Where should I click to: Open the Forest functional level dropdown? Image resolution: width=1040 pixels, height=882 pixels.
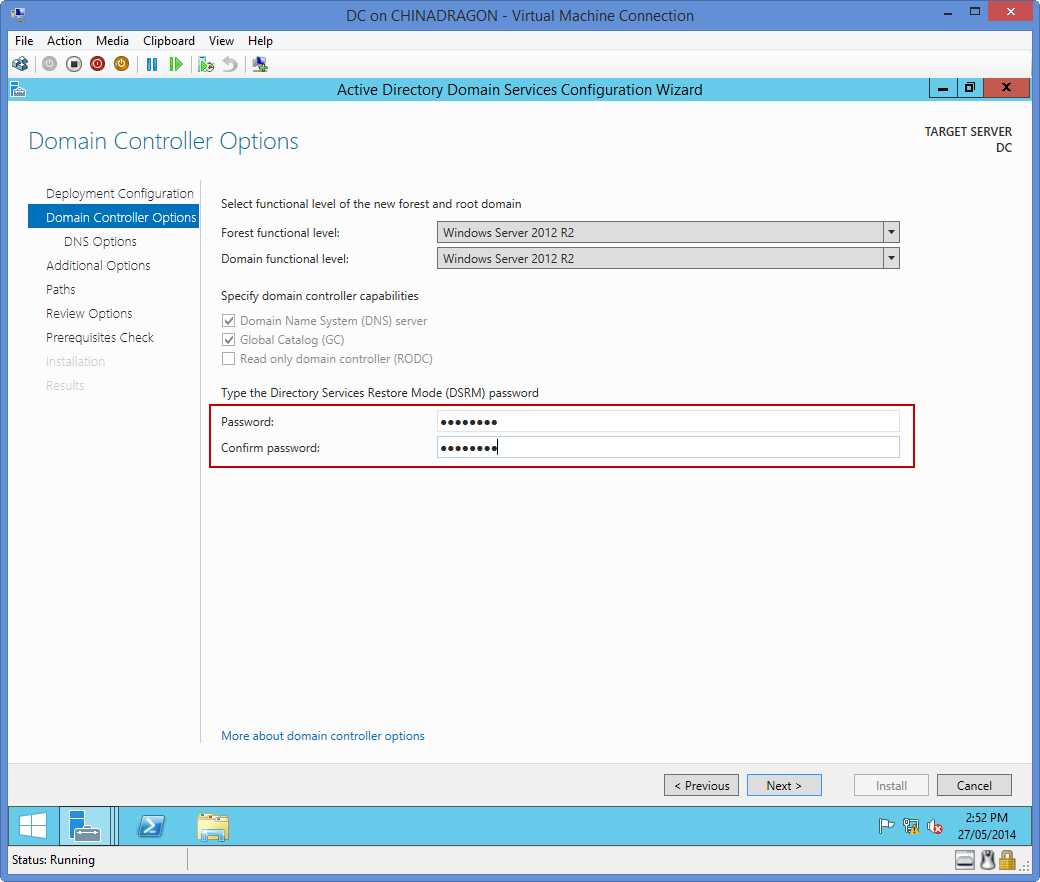pyautogui.click(x=891, y=232)
